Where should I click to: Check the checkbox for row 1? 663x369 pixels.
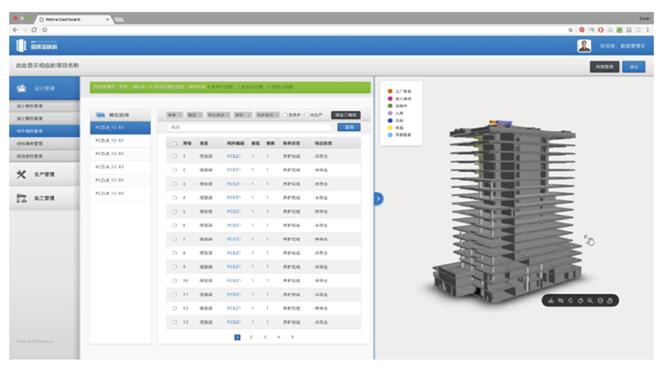pos(174,156)
